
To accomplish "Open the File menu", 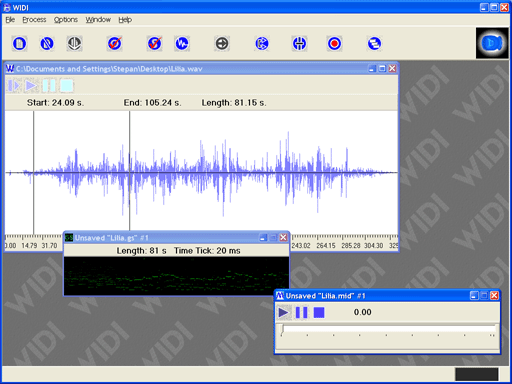I will [10, 20].
